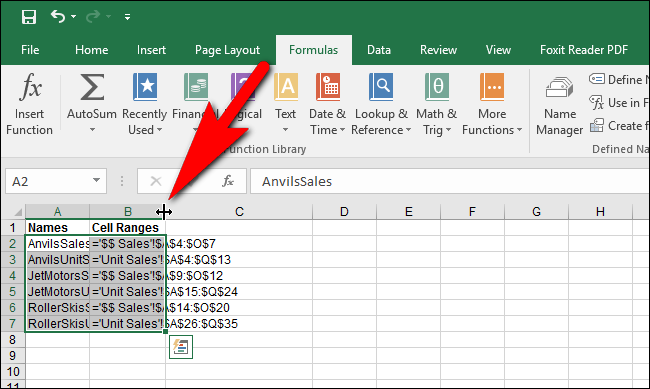Open the Customize Quick Access Toolbar dropdown
650x389 pixels.
[x=127, y=17]
